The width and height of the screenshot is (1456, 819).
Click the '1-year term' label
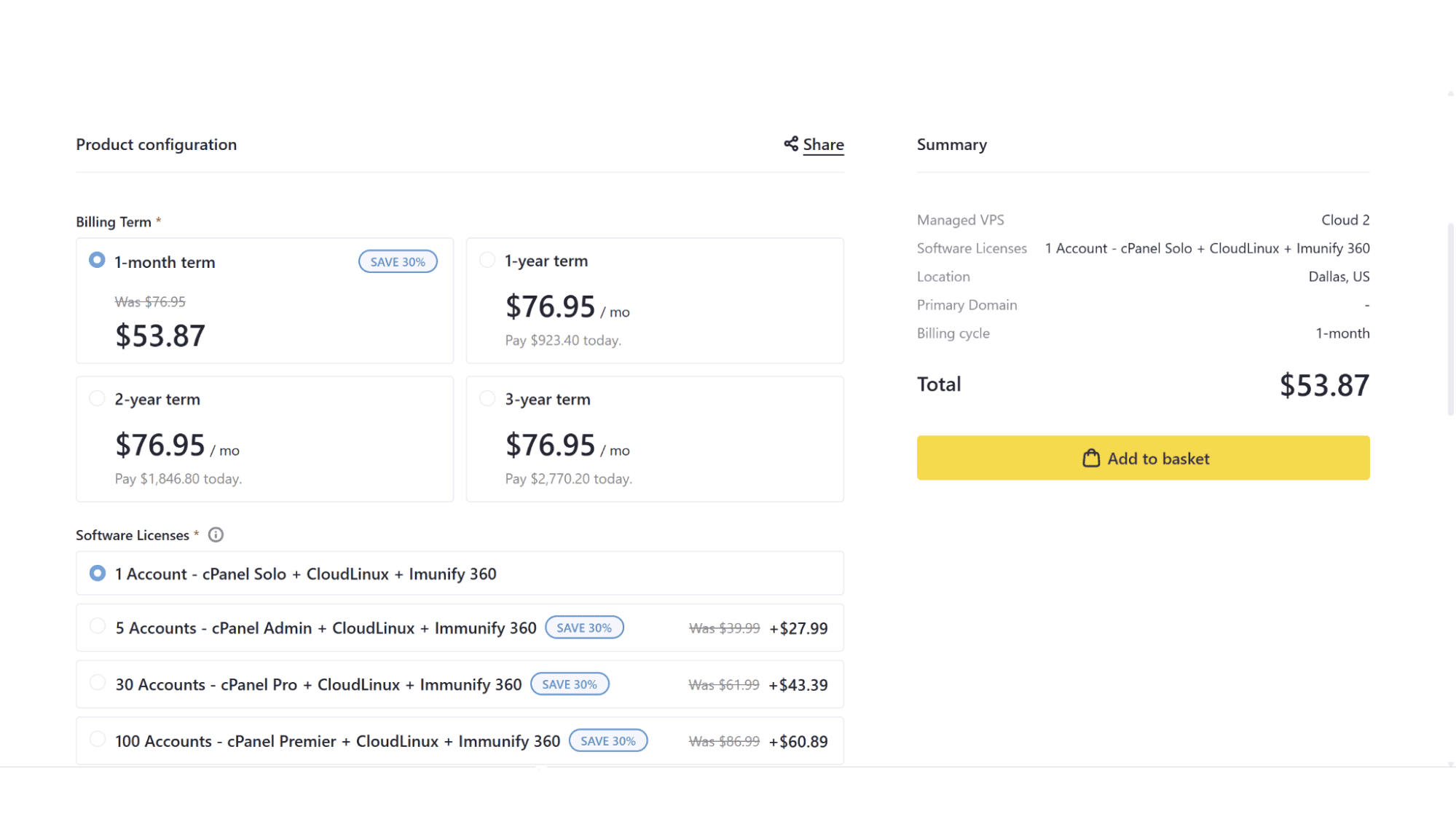point(546,261)
